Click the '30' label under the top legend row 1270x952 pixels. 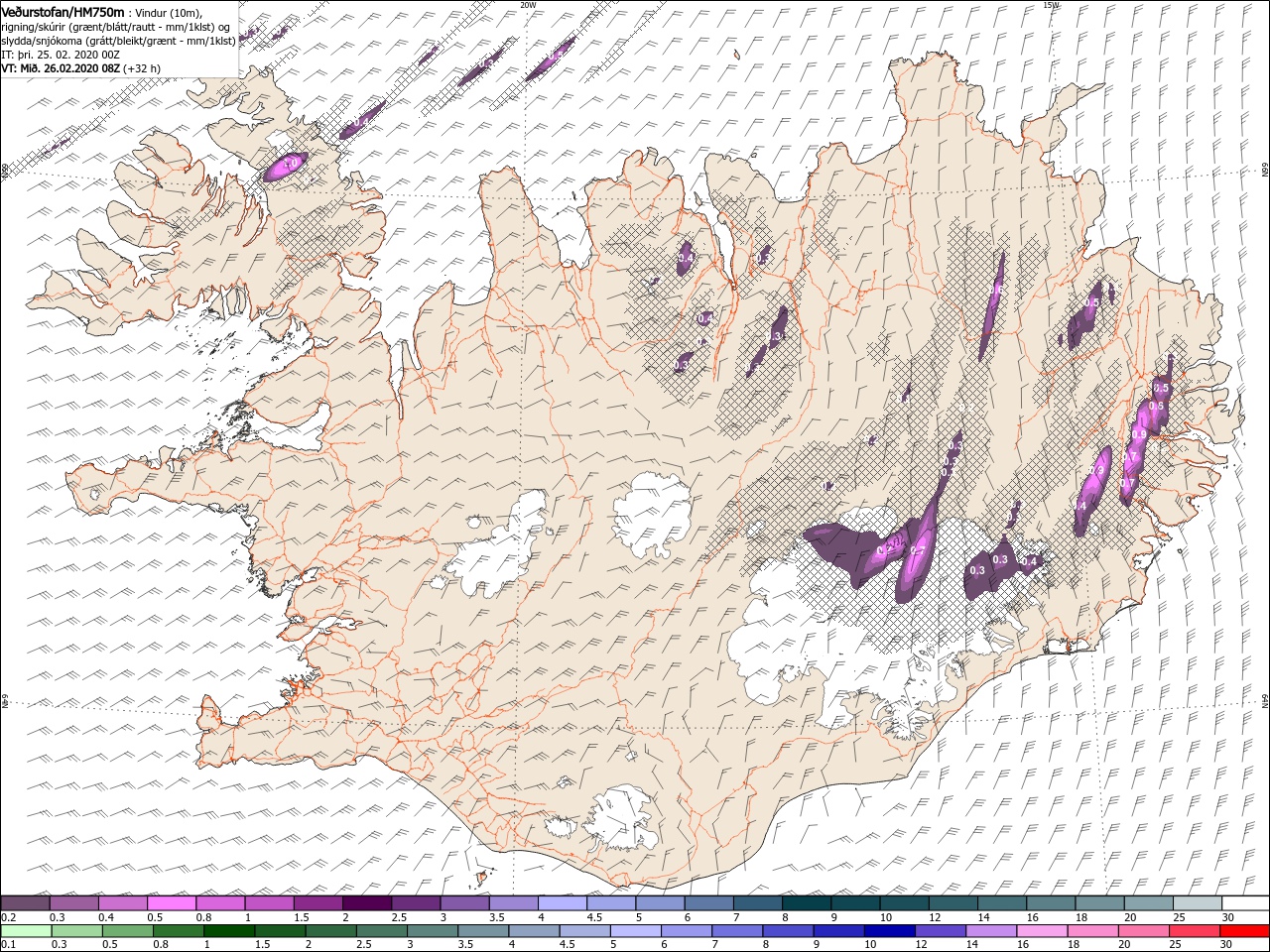pos(1228,917)
